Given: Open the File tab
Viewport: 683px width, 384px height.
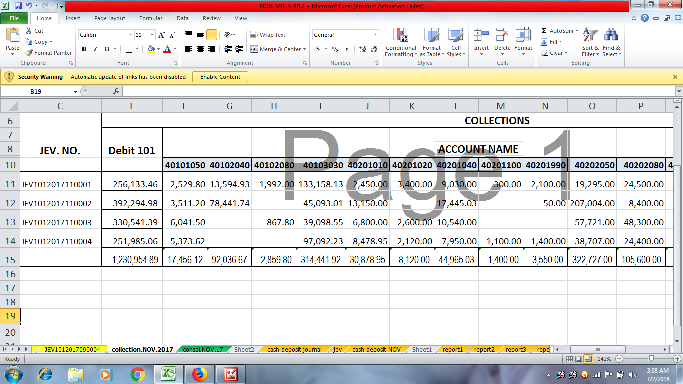Looking at the screenshot, I should pos(14,18).
